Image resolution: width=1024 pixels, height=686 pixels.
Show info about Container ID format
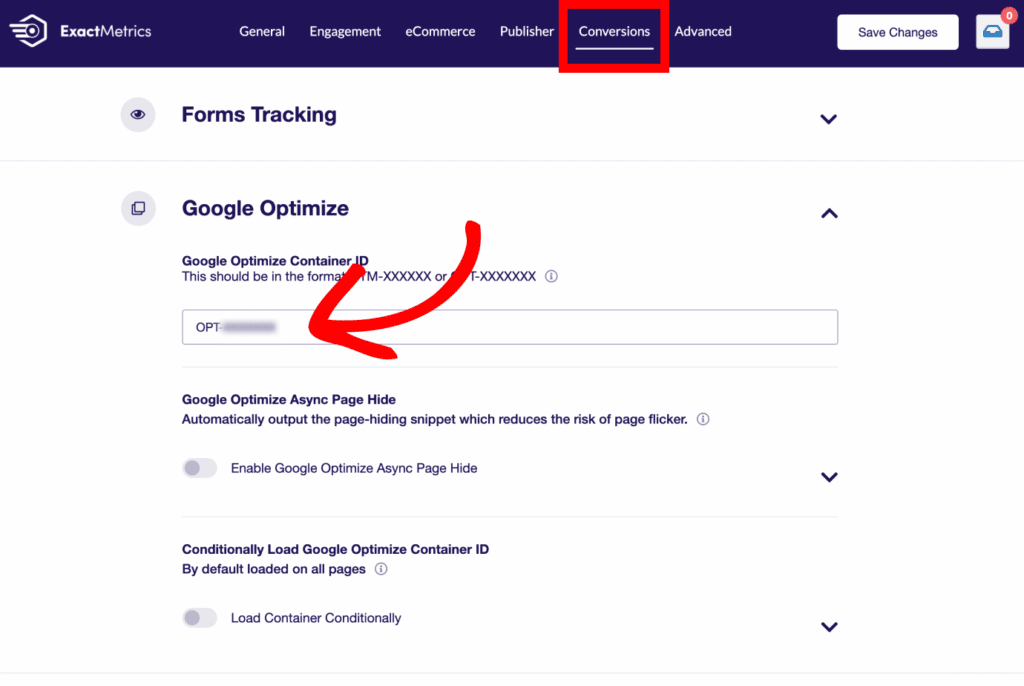coord(551,276)
